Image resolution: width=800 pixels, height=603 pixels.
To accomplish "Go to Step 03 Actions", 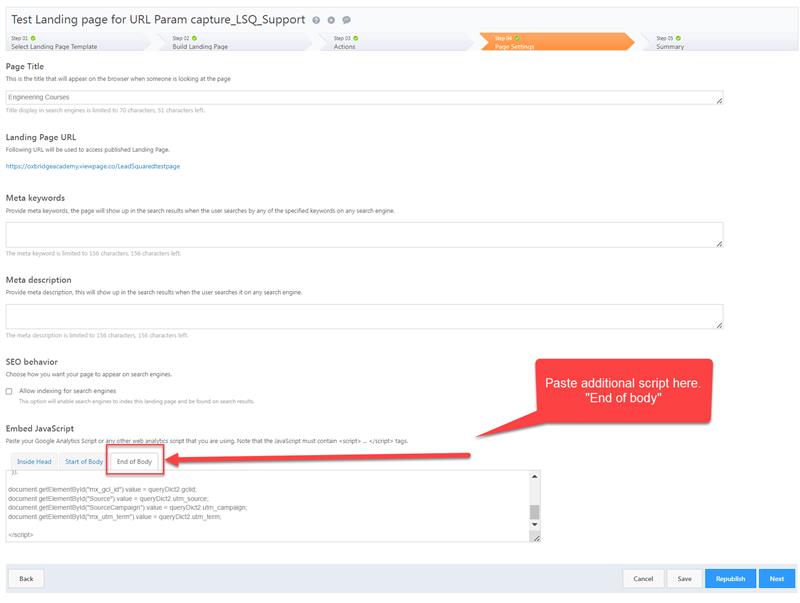I will [x=398, y=42].
